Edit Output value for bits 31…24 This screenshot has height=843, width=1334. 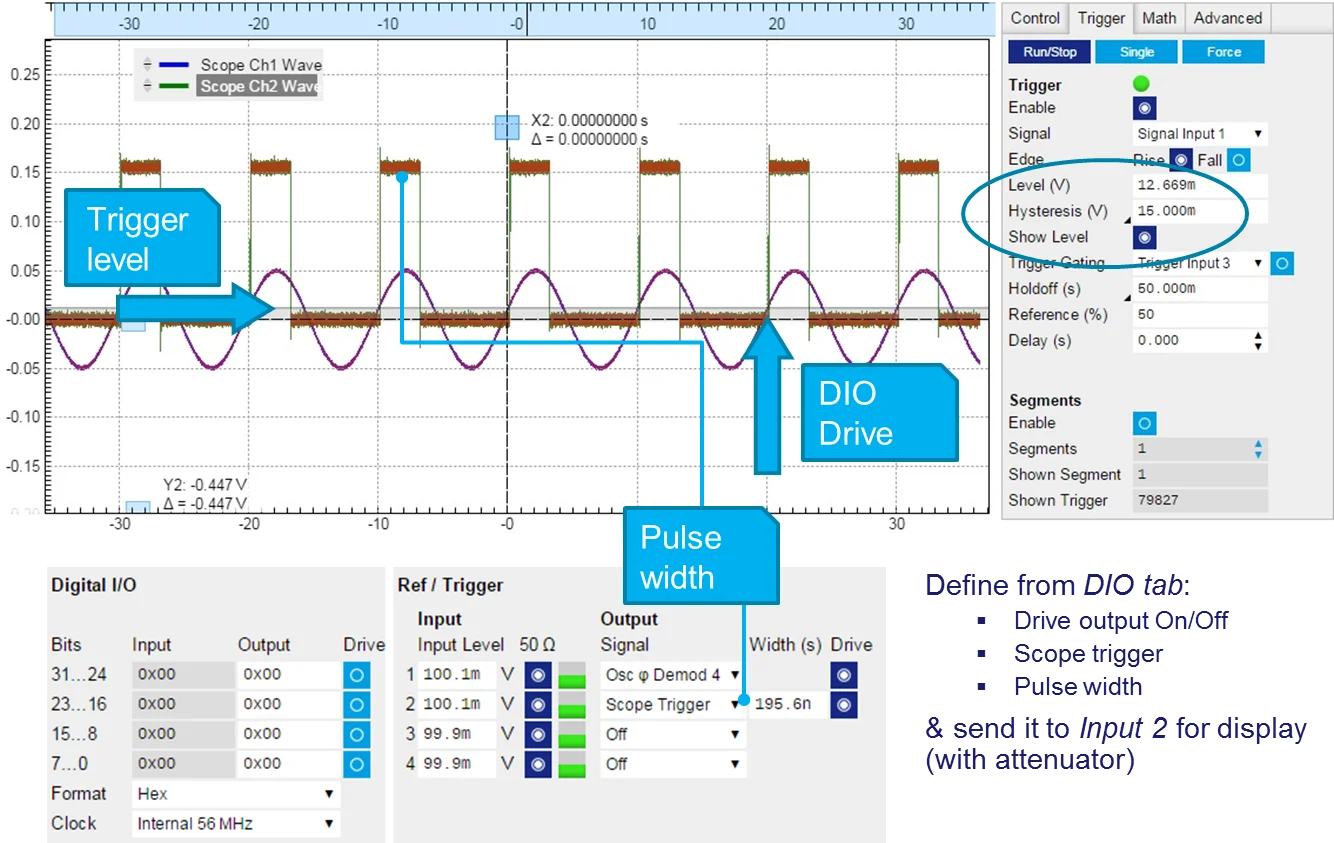coord(288,674)
